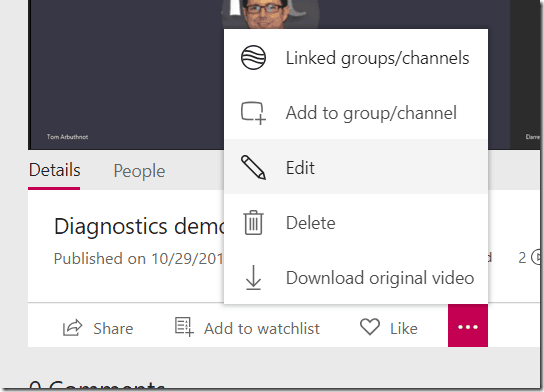Click the views play count icon

tap(537, 257)
